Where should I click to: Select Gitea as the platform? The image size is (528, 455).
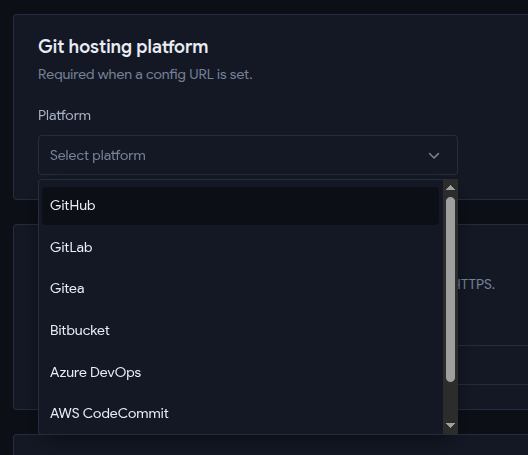[240, 289]
